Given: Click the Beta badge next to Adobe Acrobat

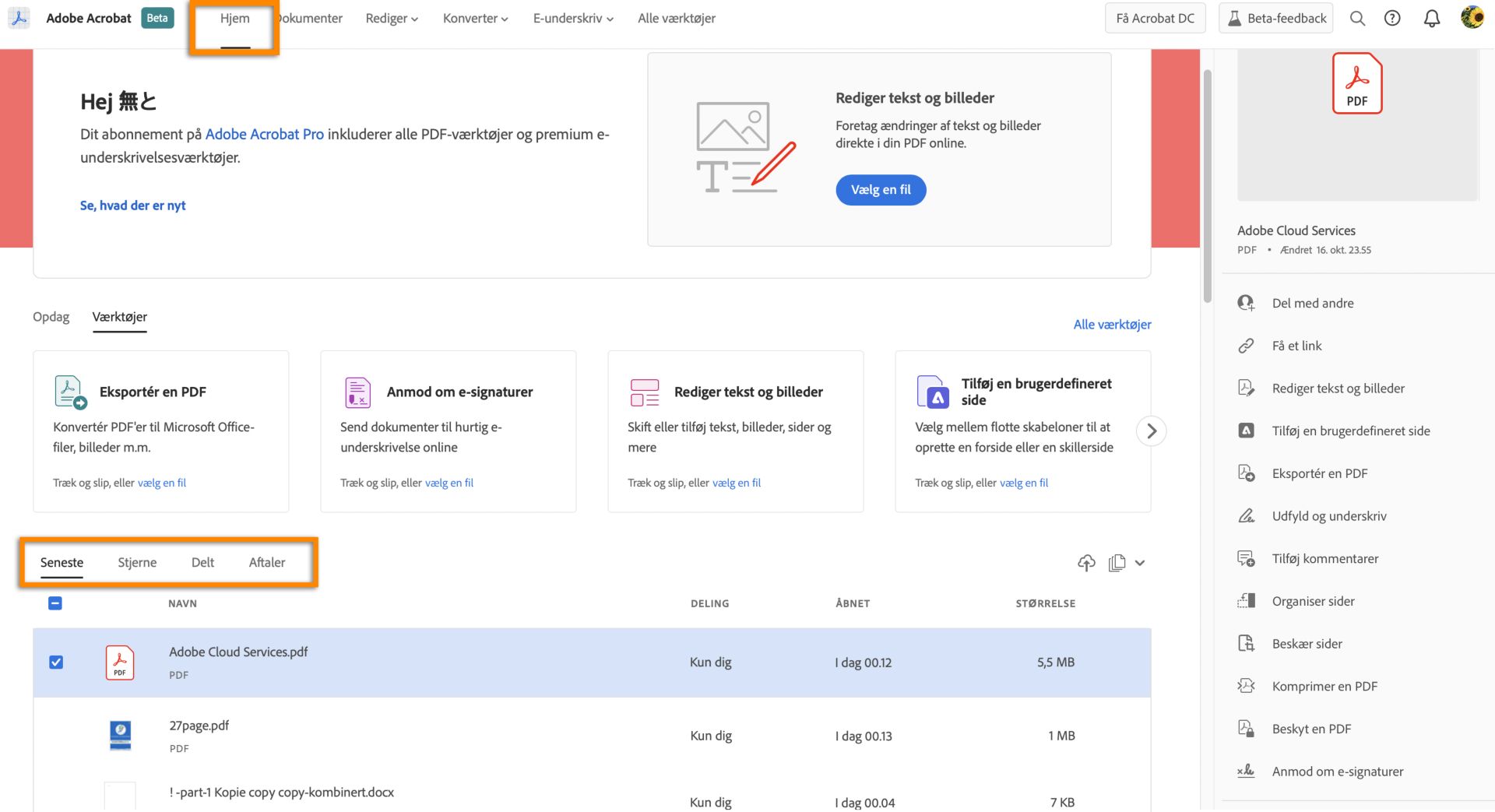Looking at the screenshot, I should (157, 18).
